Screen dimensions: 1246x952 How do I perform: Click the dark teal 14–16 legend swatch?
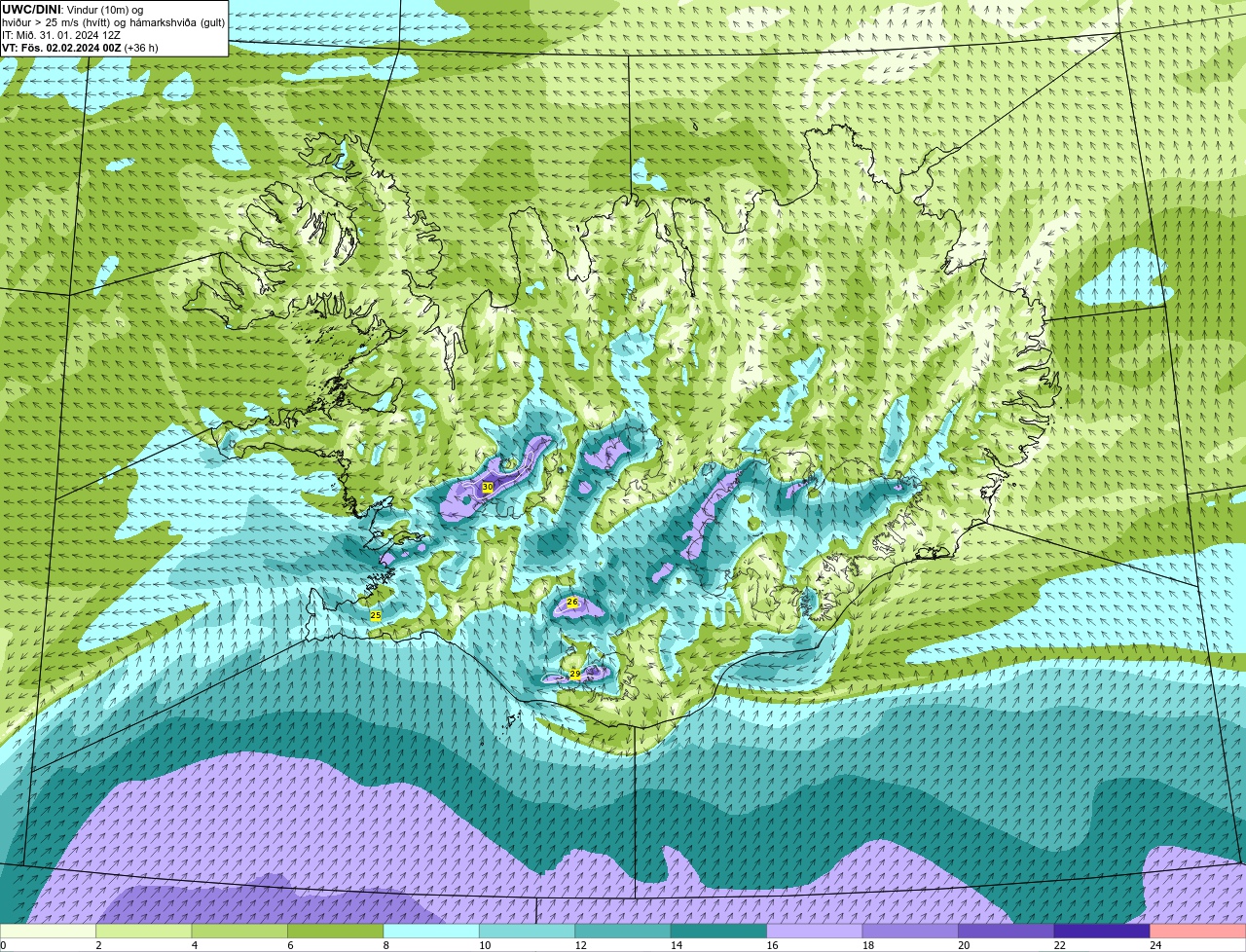click(x=719, y=932)
